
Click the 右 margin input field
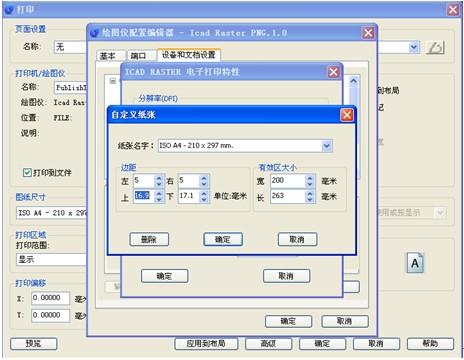click(x=189, y=181)
